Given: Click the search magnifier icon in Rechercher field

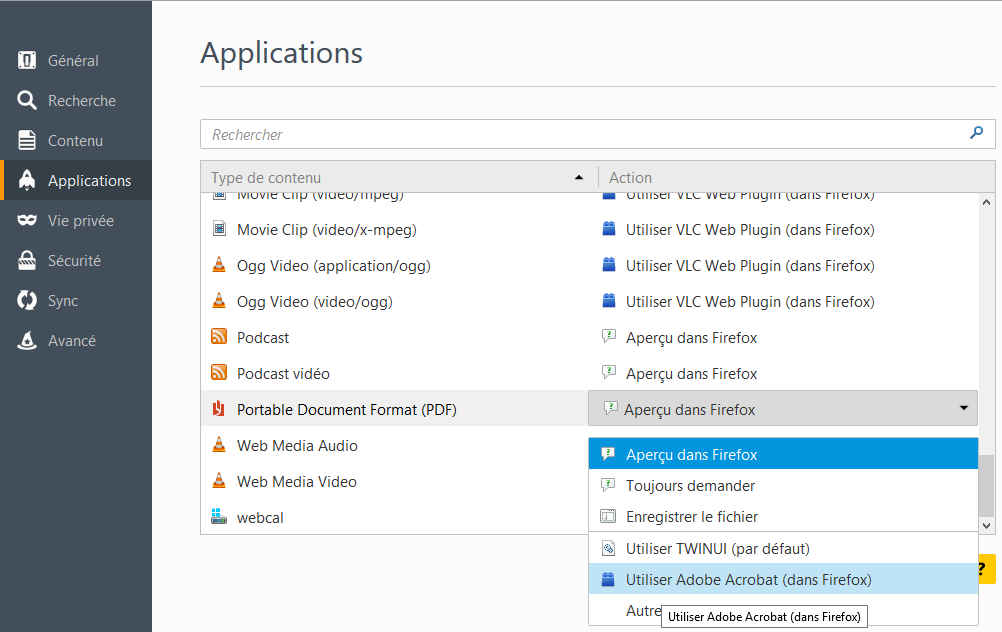Looking at the screenshot, I should click(977, 133).
